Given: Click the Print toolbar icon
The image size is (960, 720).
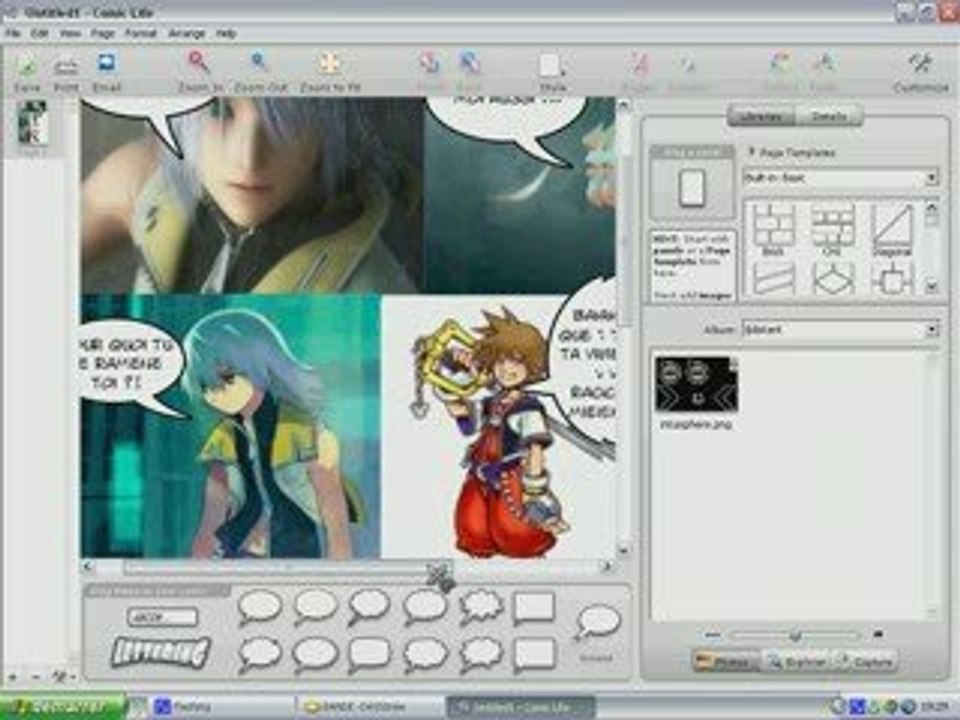Looking at the screenshot, I should tap(66, 66).
